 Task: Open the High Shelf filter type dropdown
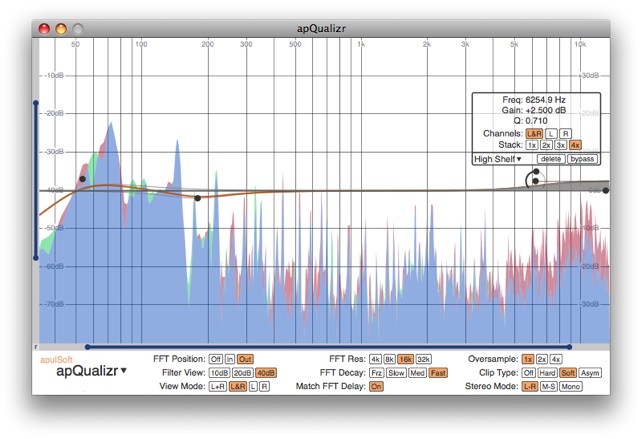(x=497, y=159)
